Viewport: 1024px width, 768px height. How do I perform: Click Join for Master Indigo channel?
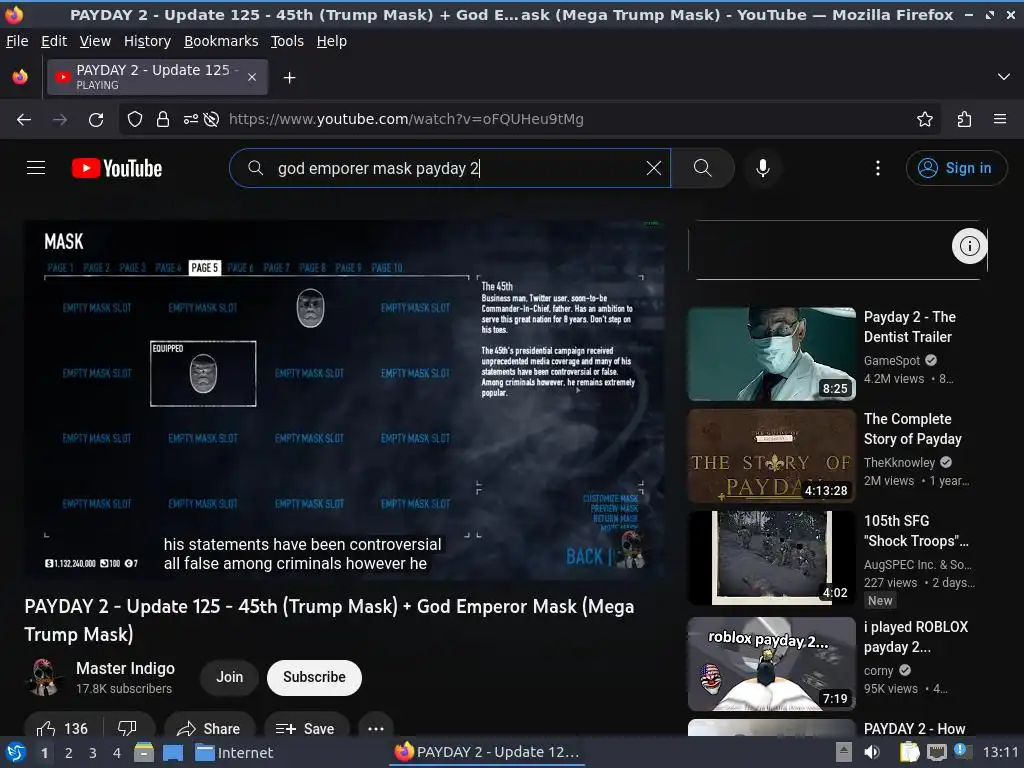point(229,677)
